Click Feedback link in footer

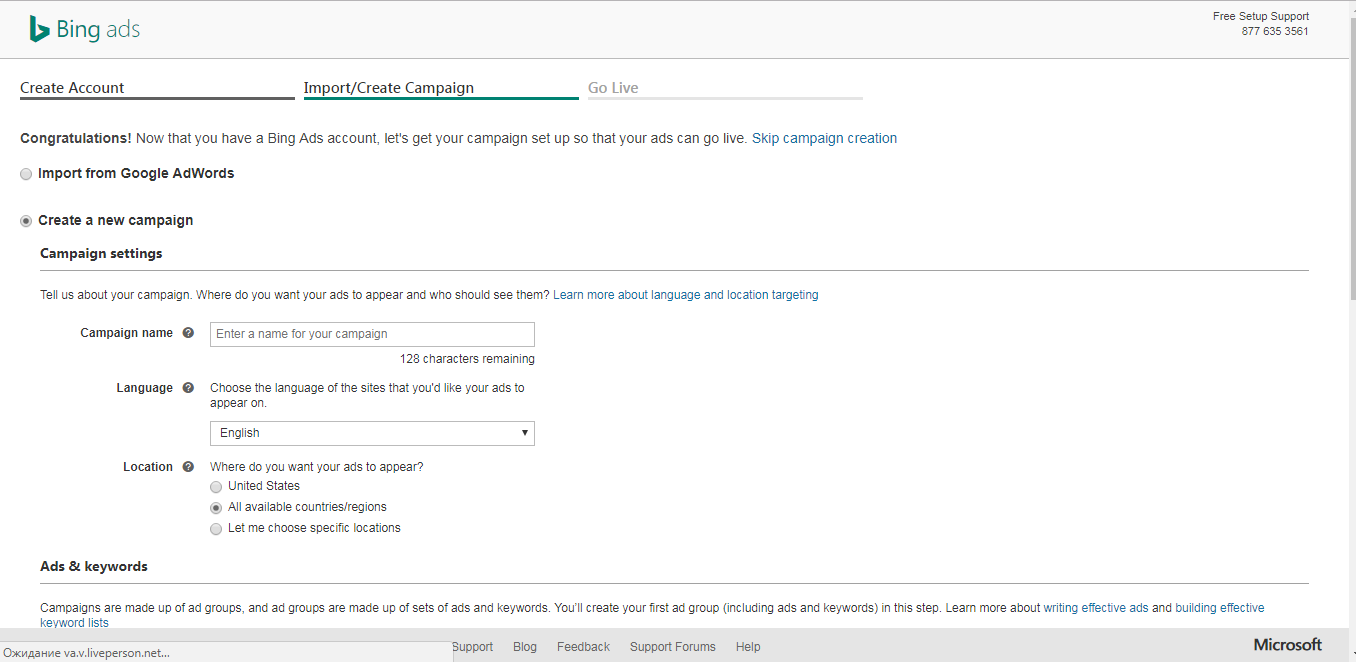click(x=583, y=647)
